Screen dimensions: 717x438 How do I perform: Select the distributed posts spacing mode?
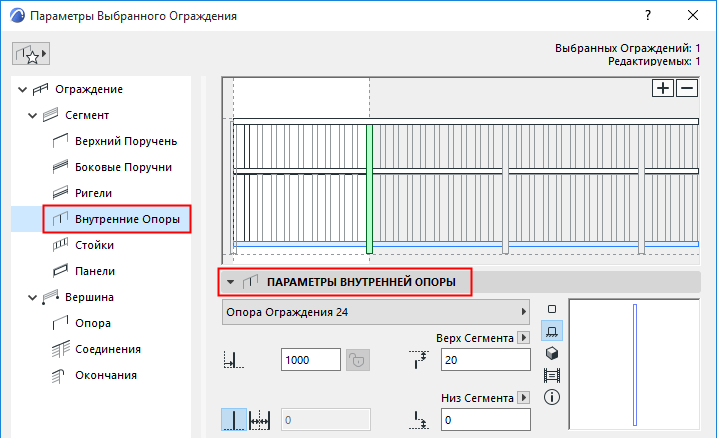pyautogui.click(x=259, y=420)
